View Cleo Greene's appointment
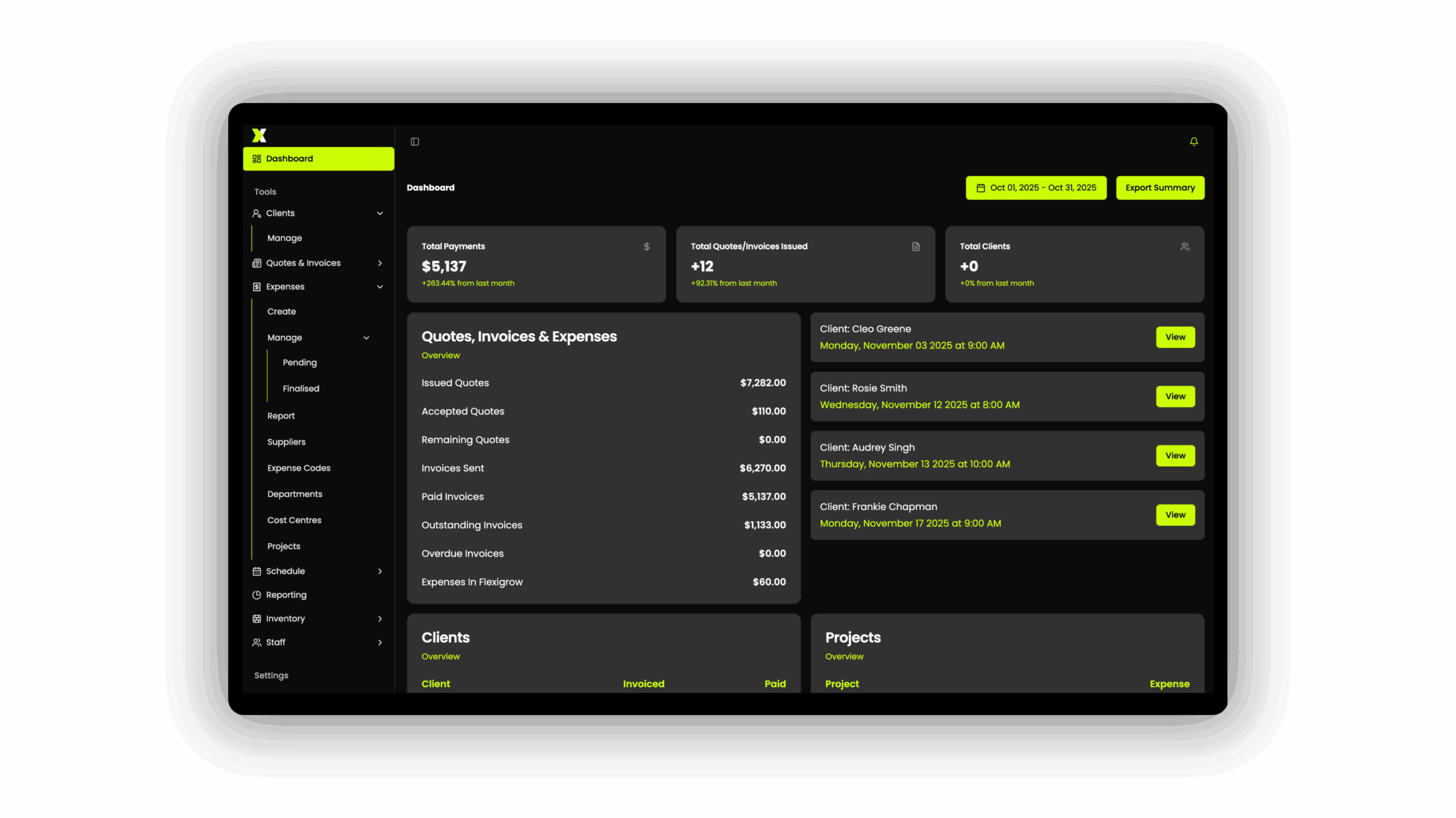This screenshot has width=1456, height=818. (1175, 337)
